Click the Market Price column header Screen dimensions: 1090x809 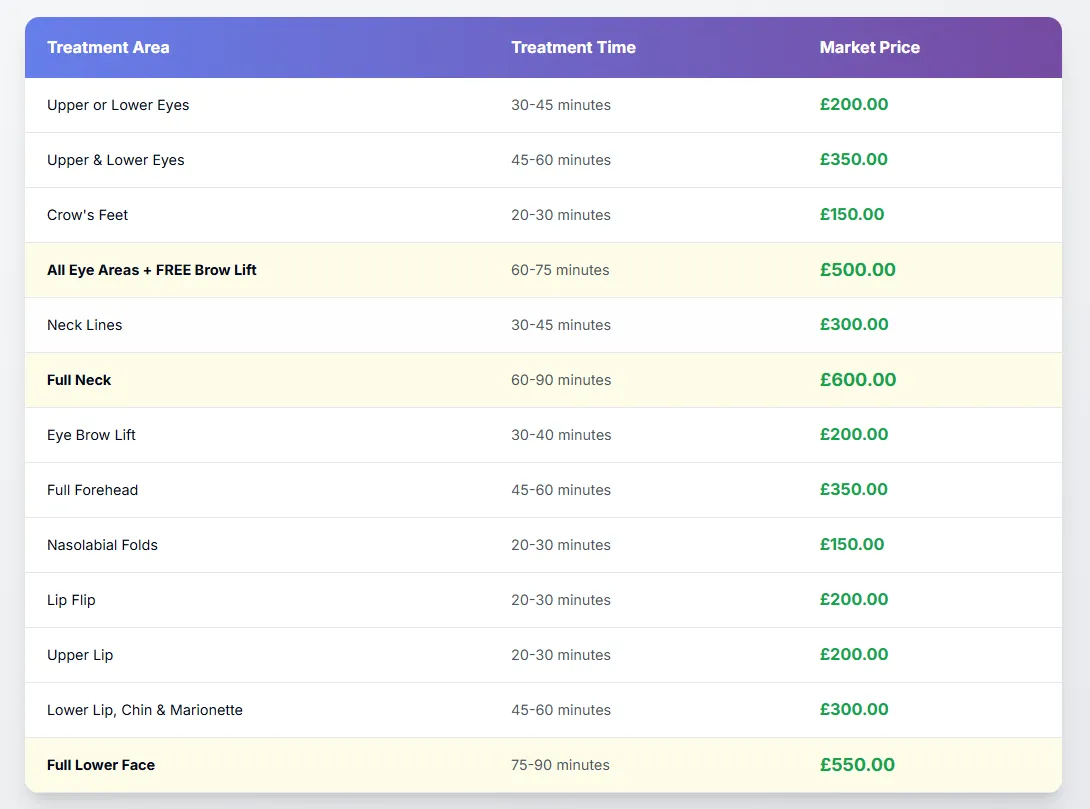(x=869, y=47)
